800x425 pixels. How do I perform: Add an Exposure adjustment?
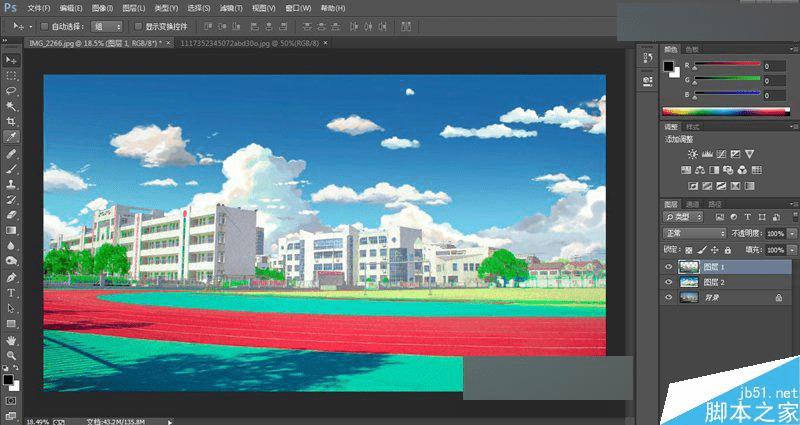coord(735,154)
